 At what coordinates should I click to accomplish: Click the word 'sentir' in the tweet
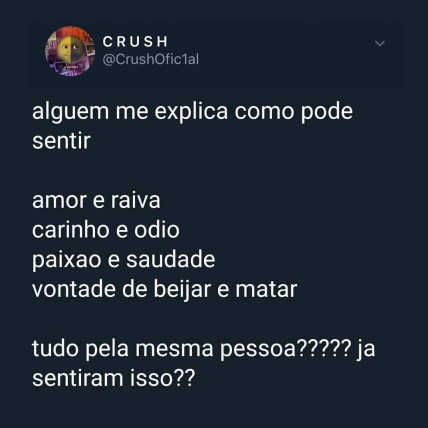click(61, 141)
